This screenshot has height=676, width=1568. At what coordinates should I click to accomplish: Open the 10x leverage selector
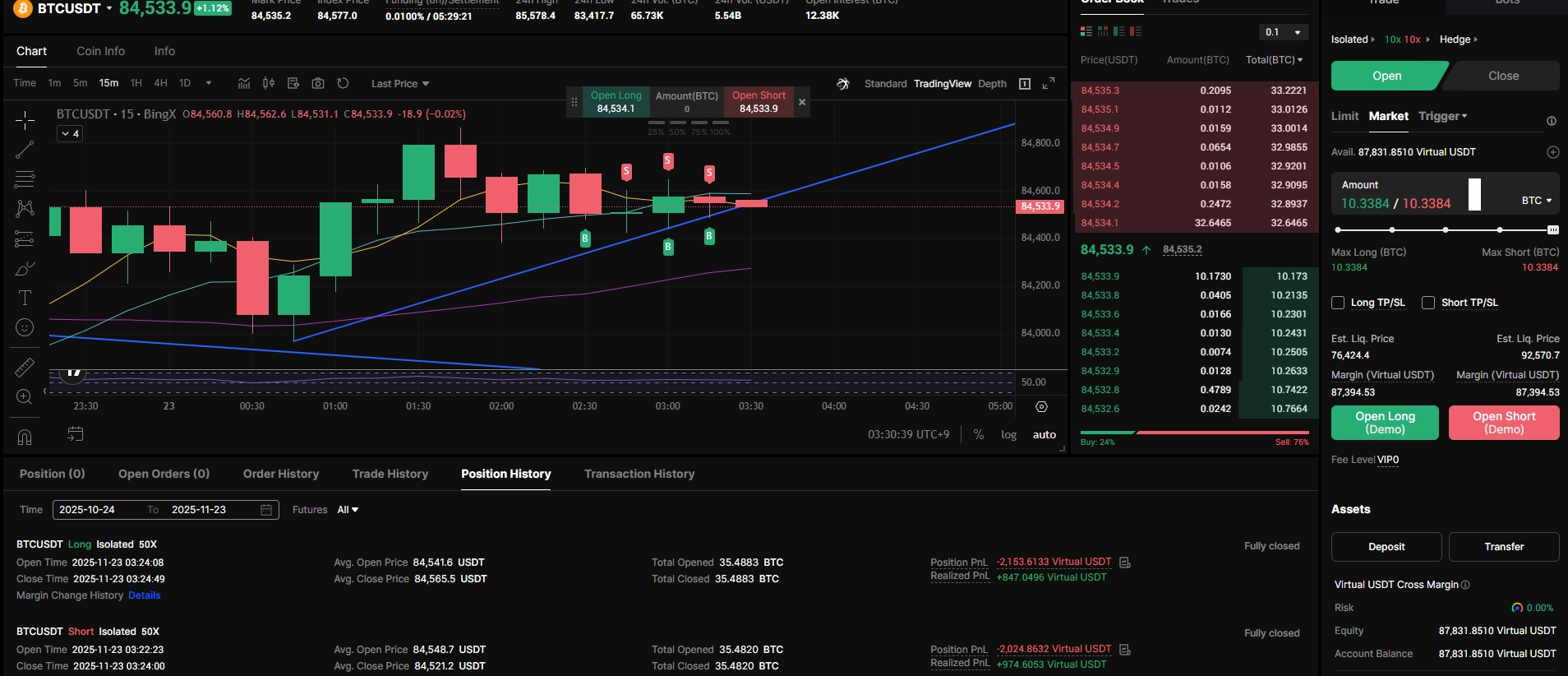coord(1407,39)
